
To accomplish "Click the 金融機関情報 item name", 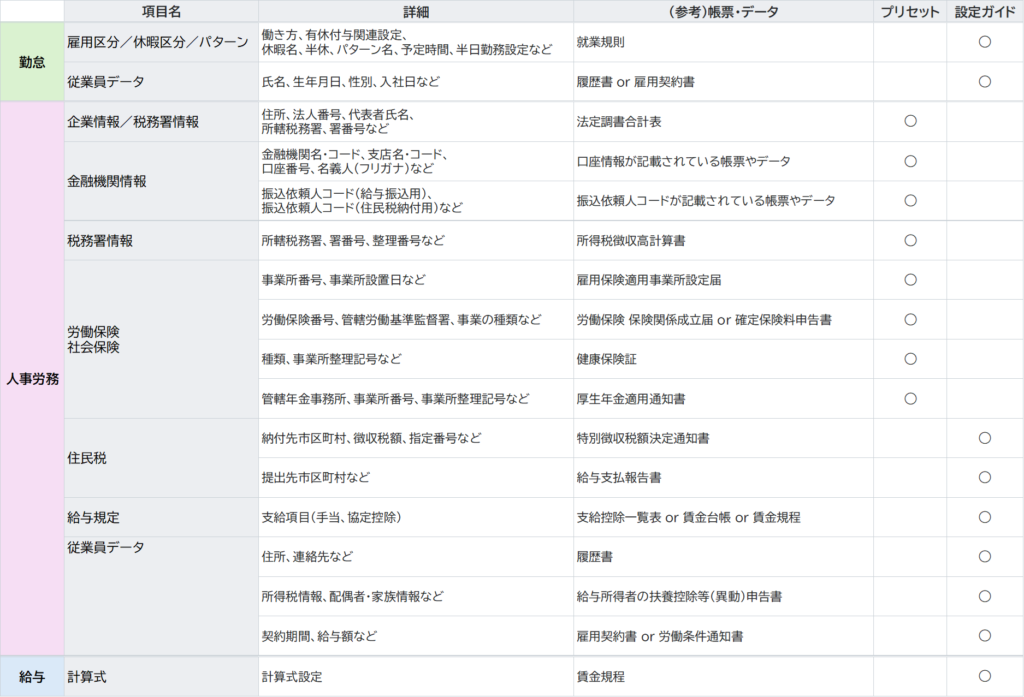I will (107, 181).
